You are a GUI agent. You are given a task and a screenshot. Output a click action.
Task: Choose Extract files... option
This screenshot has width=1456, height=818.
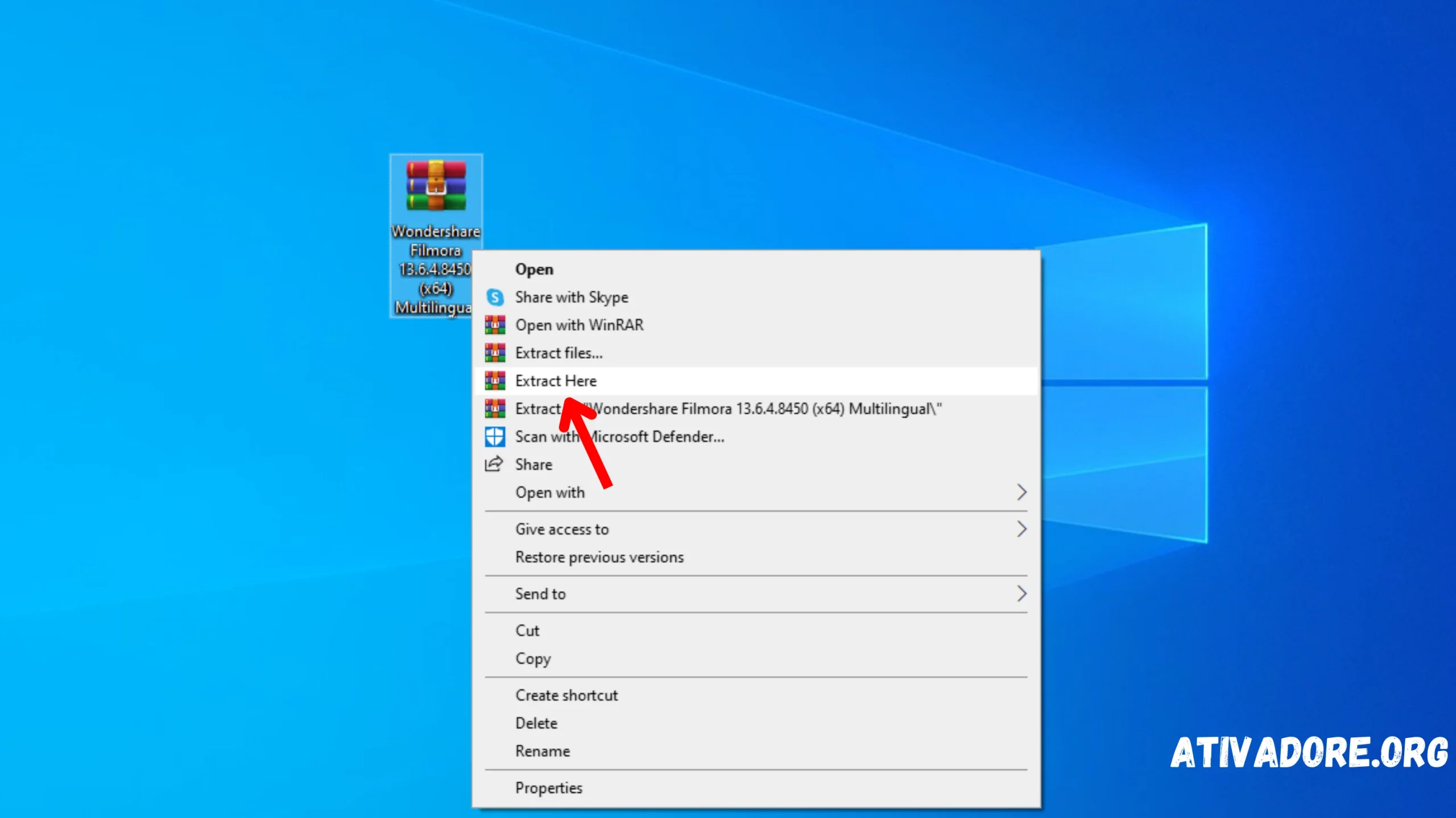pyautogui.click(x=756, y=353)
